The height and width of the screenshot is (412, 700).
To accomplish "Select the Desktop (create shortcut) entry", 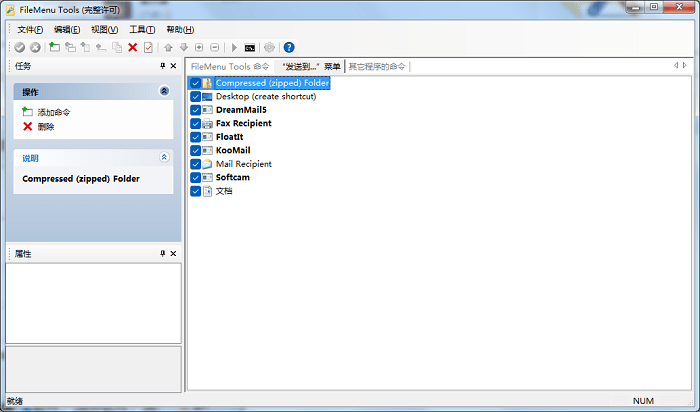I will click(x=266, y=96).
